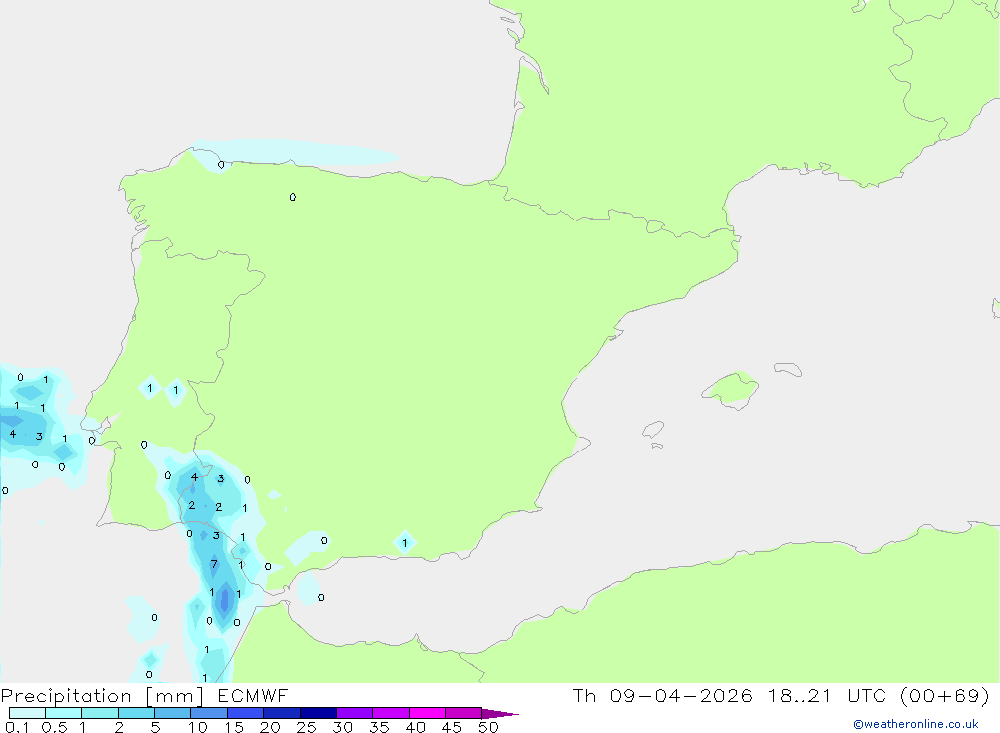Open the weatheronline.co.uk link
1000x733 pixels.
point(916,724)
